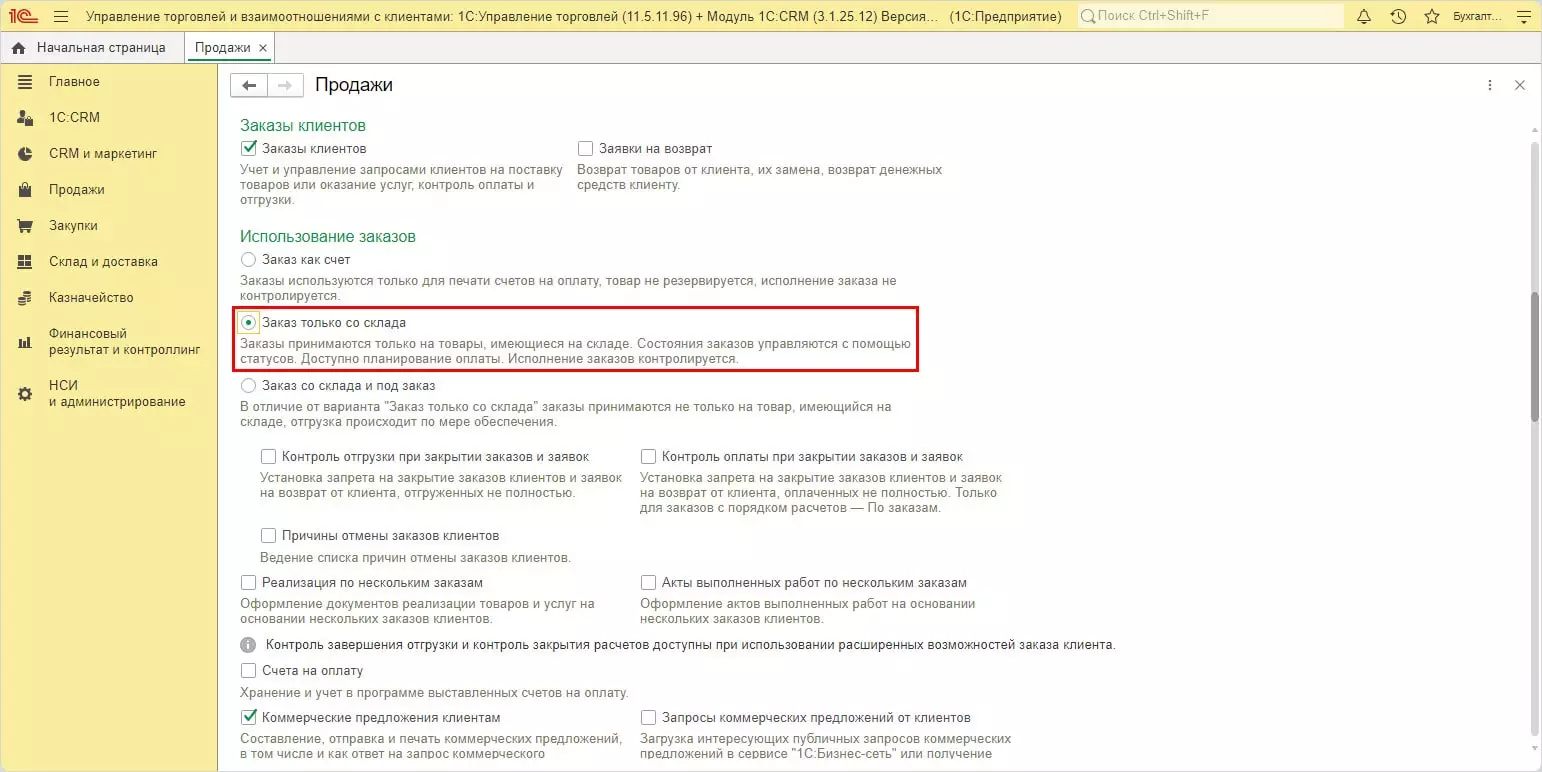
Task: Enable Причины отмены заказов клиентов checkbox
Action: pyautogui.click(x=268, y=536)
